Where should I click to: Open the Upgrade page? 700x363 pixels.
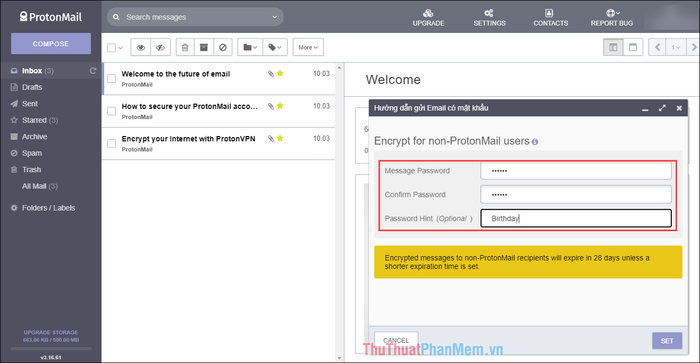pyautogui.click(x=428, y=18)
